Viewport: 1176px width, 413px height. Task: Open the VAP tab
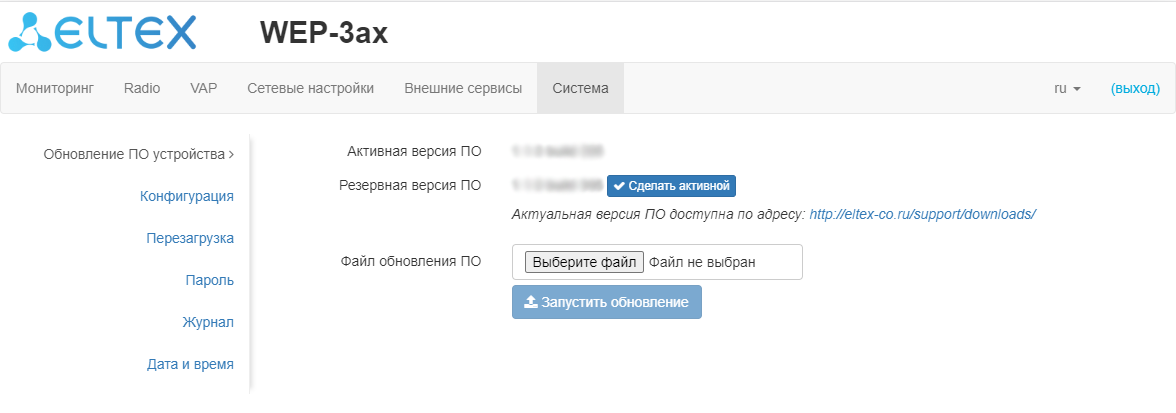(x=204, y=88)
